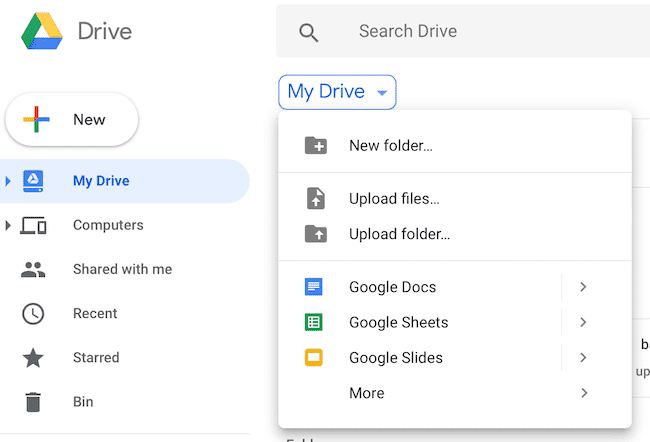Click the colorful plus icon
The height and width of the screenshot is (442, 650).
coord(36,119)
